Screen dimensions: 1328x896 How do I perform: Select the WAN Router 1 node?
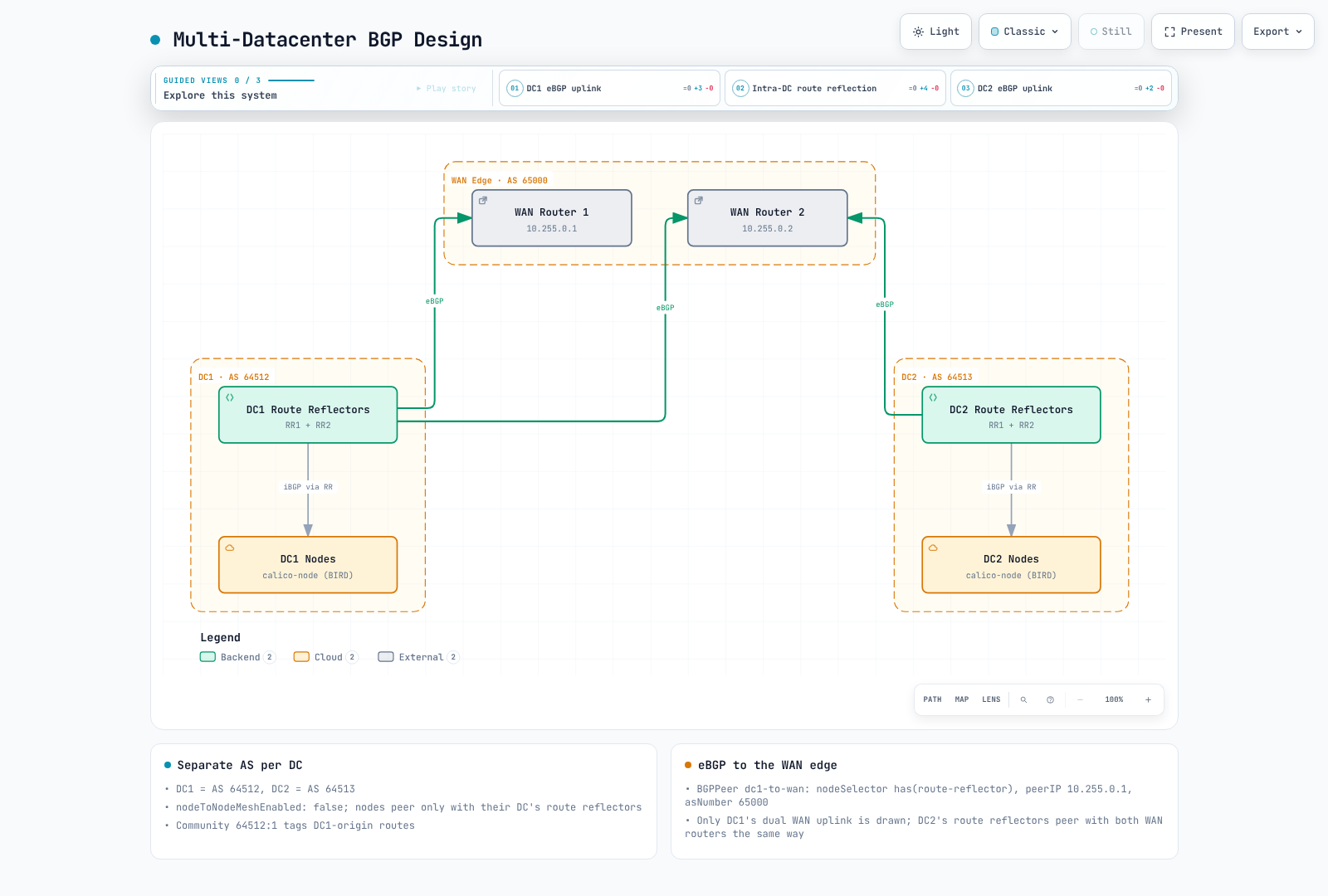click(552, 218)
